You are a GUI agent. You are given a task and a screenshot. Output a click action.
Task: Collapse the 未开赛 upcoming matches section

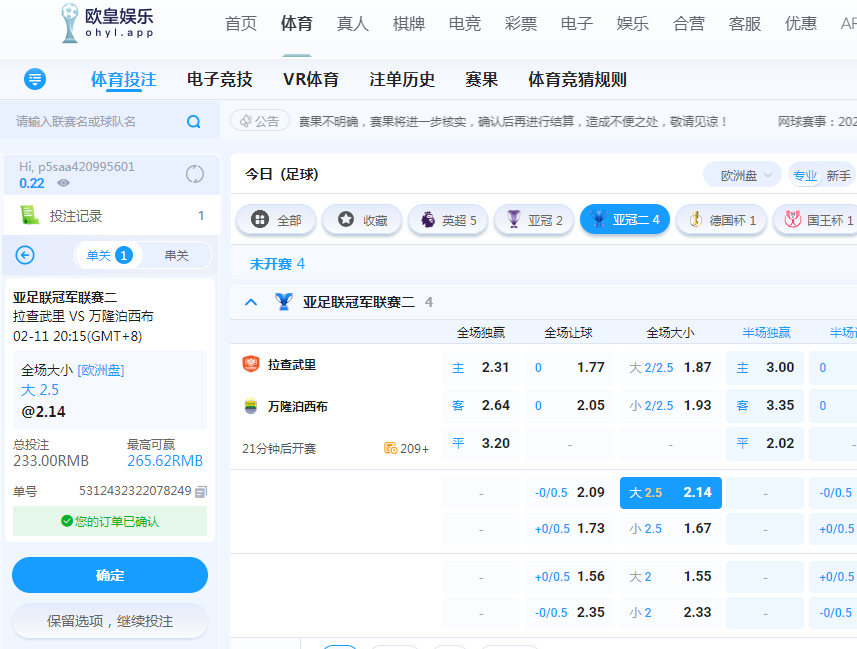276,264
